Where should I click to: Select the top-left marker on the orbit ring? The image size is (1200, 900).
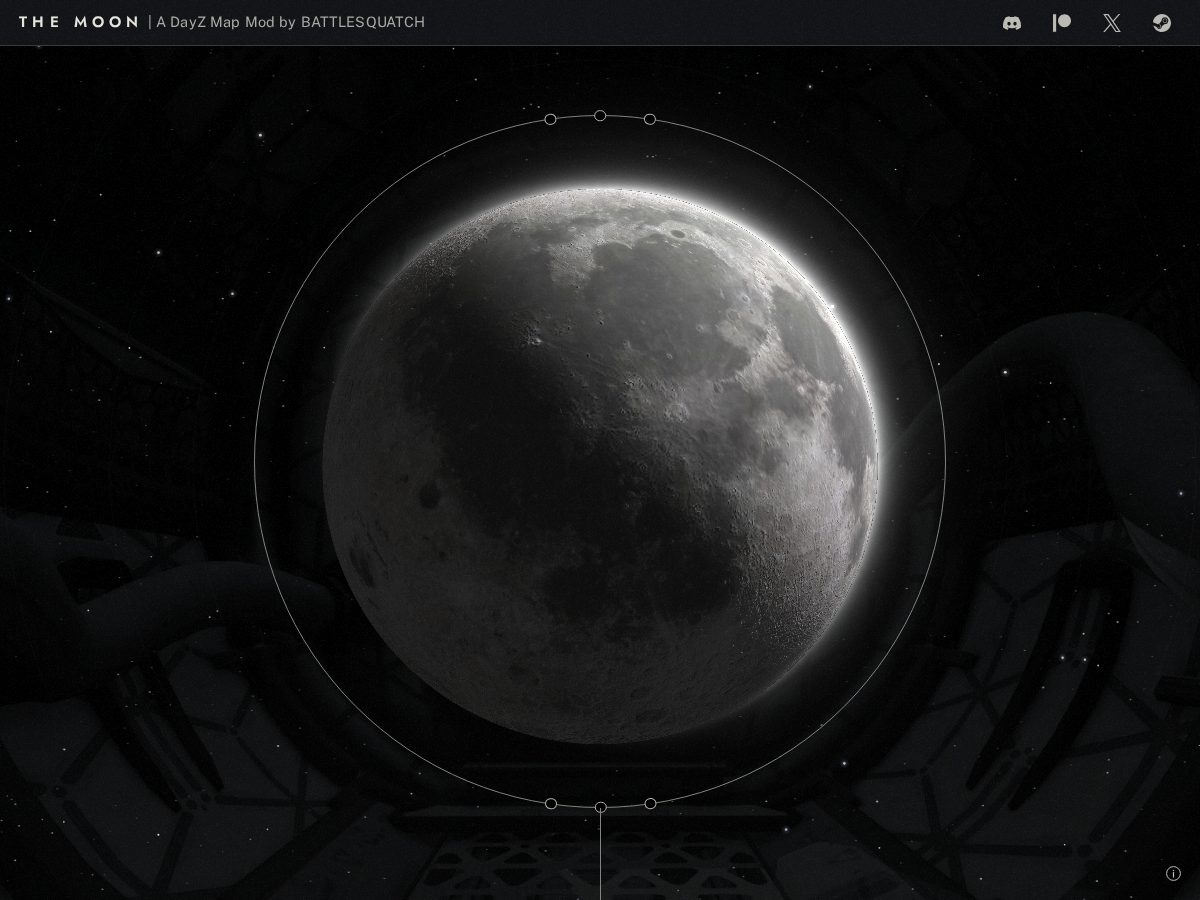click(x=550, y=119)
